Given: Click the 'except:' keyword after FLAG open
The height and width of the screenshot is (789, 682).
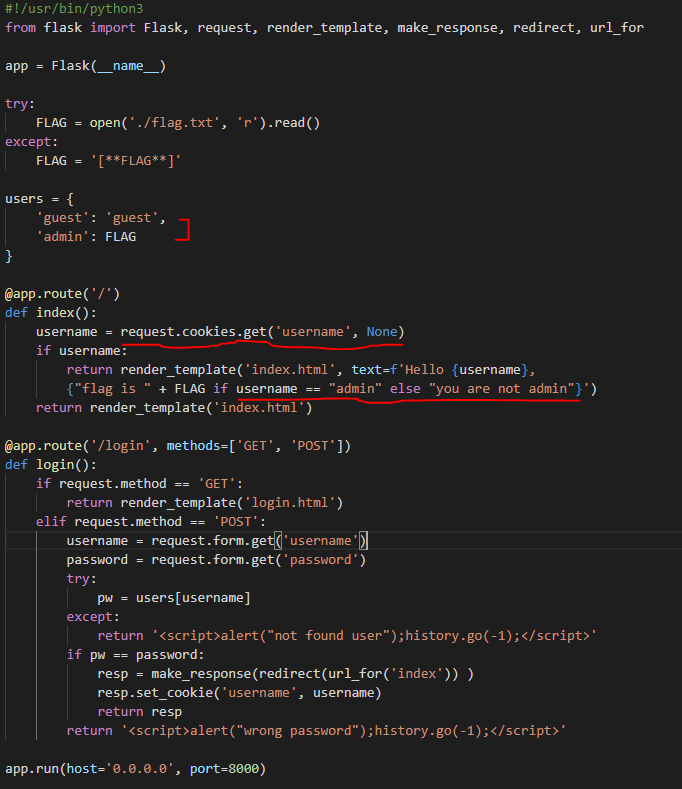Looking at the screenshot, I should 32,142.
